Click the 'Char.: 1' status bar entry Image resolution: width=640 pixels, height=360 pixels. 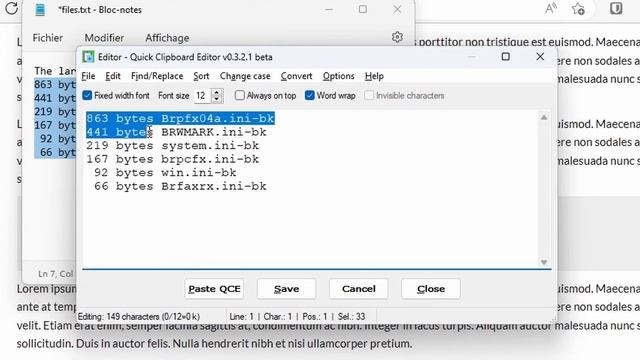(x=278, y=317)
